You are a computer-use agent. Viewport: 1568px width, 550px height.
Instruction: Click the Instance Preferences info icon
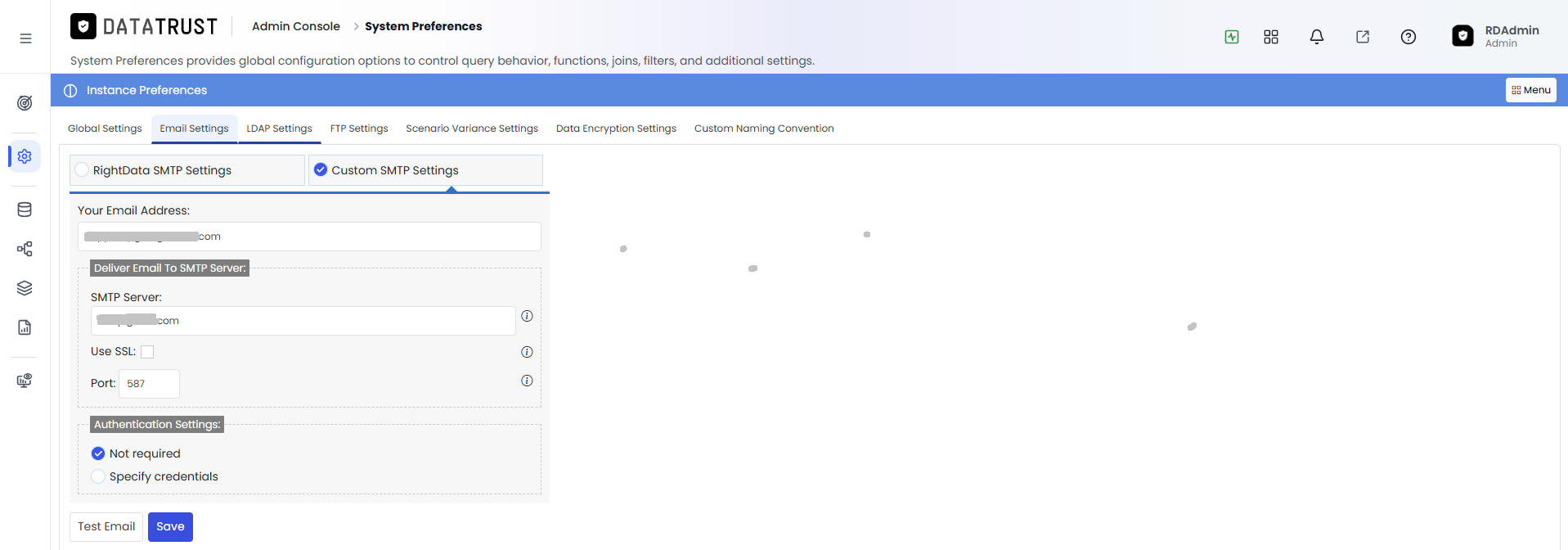70,90
